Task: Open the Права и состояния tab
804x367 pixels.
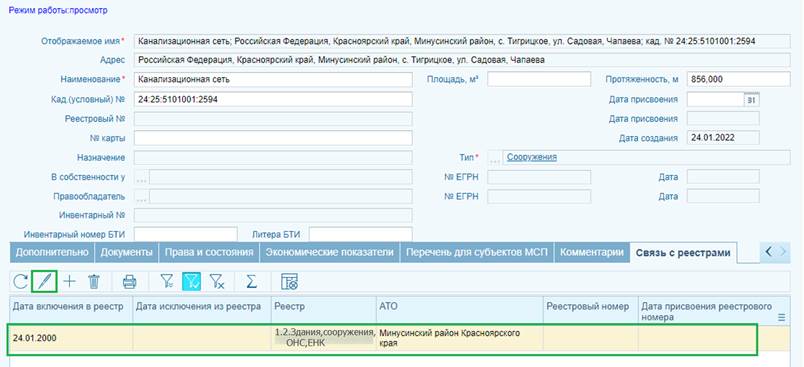Action: point(209,252)
